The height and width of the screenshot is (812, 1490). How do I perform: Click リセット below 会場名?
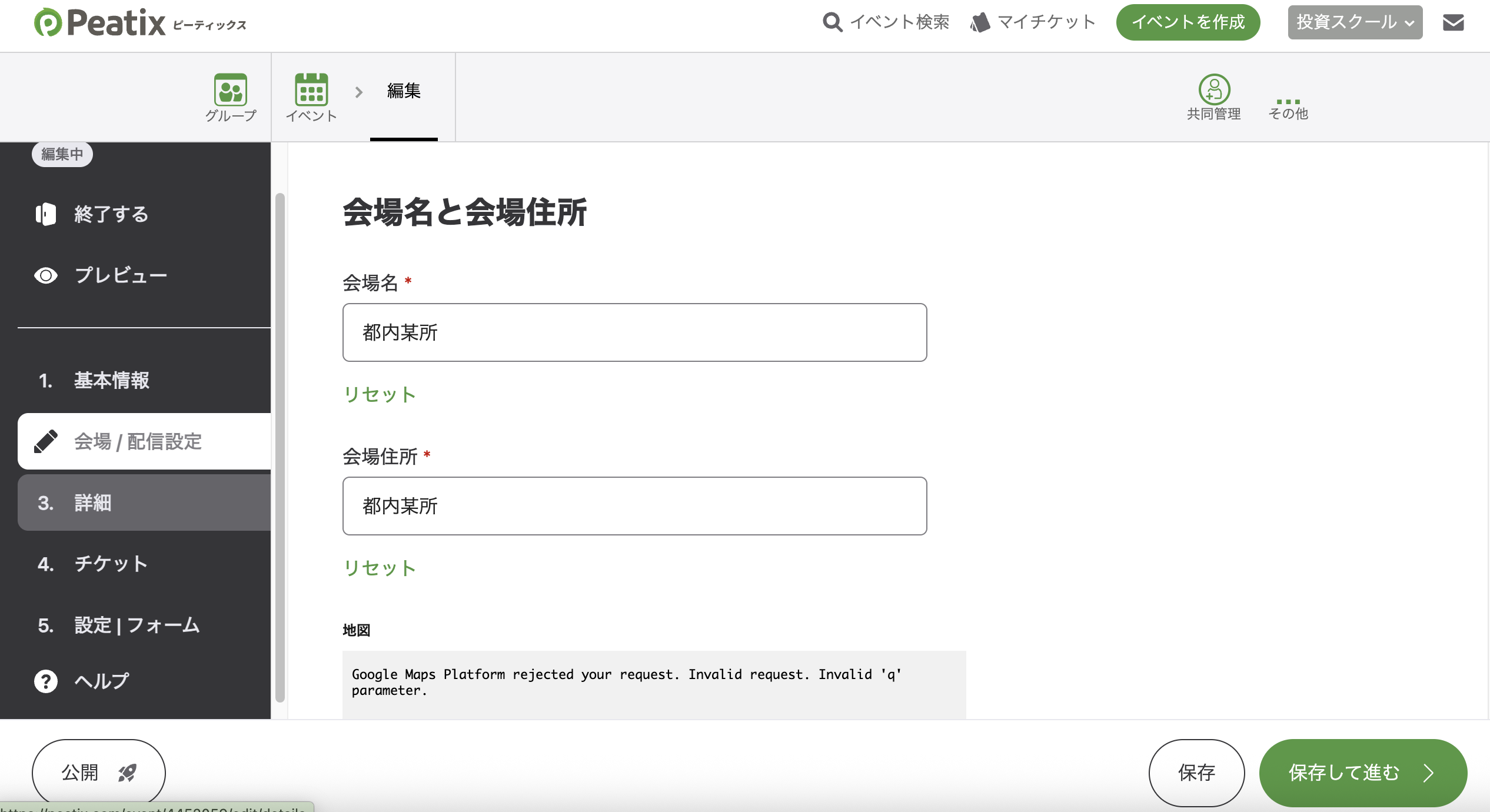[x=379, y=394]
